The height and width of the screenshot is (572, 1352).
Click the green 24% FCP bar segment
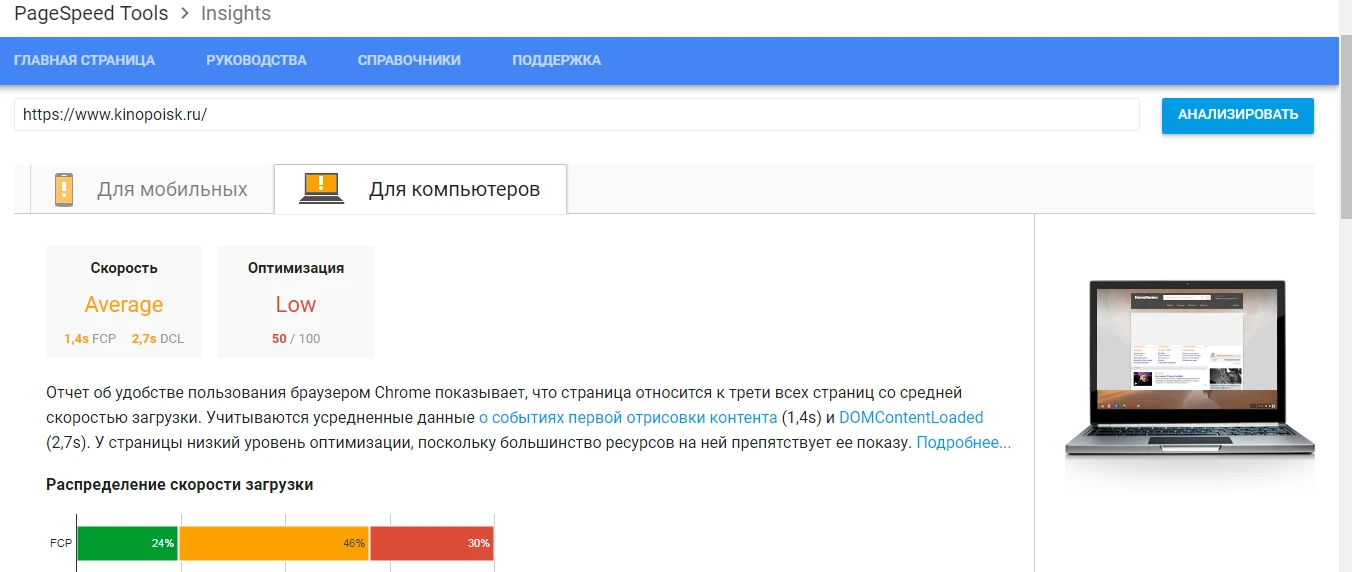(127, 543)
